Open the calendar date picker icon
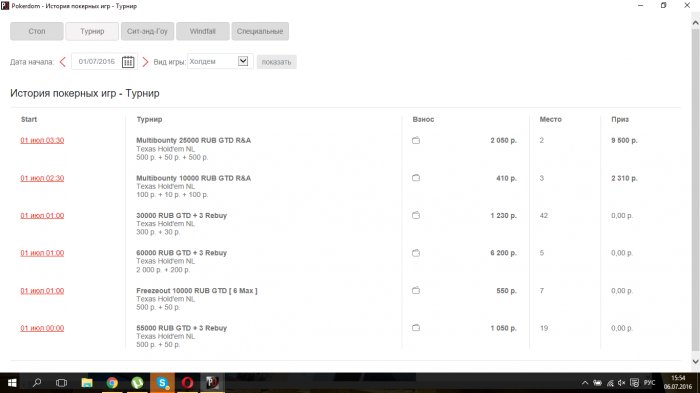 (128, 62)
